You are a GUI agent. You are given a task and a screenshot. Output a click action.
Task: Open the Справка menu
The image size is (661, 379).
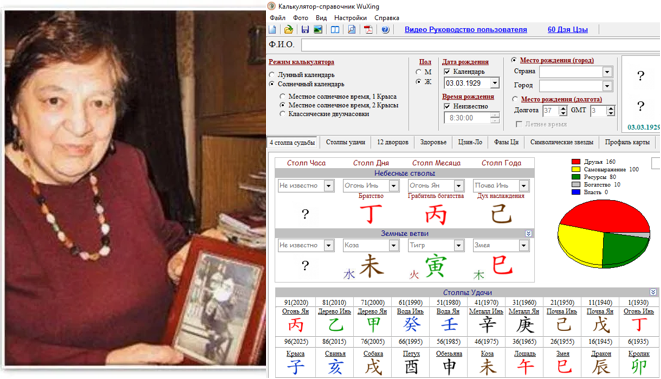(387, 18)
